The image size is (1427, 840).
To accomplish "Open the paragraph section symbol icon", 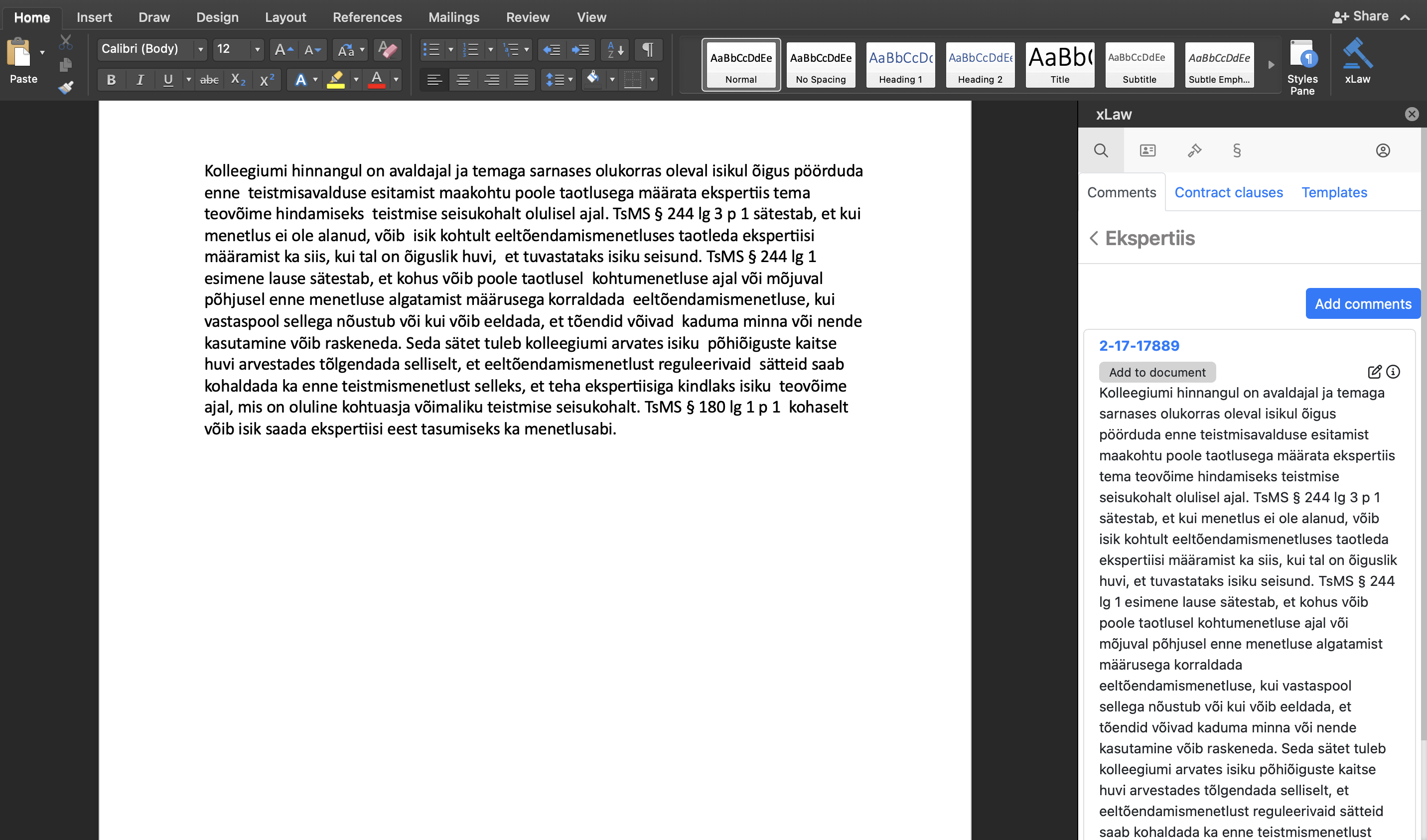I will [1237, 150].
